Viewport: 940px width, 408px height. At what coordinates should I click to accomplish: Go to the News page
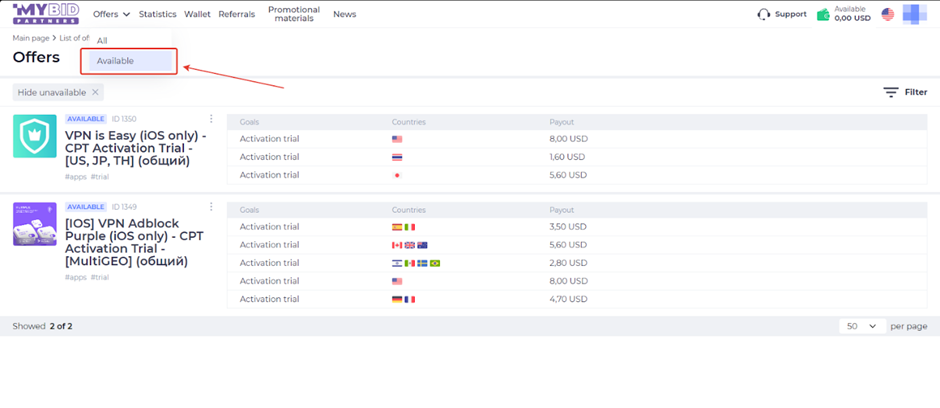(x=345, y=14)
